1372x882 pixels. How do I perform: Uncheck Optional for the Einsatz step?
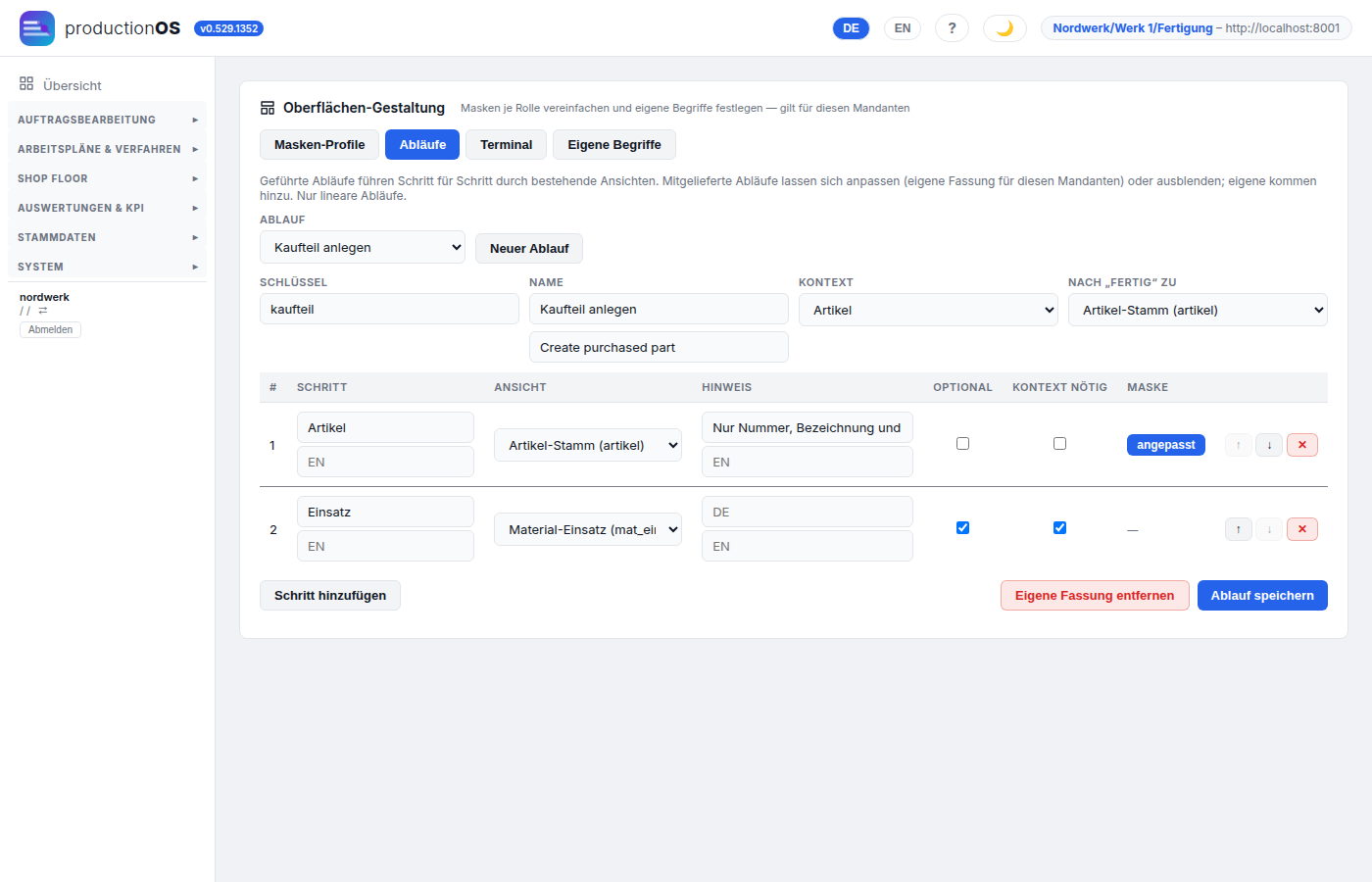tap(962, 528)
